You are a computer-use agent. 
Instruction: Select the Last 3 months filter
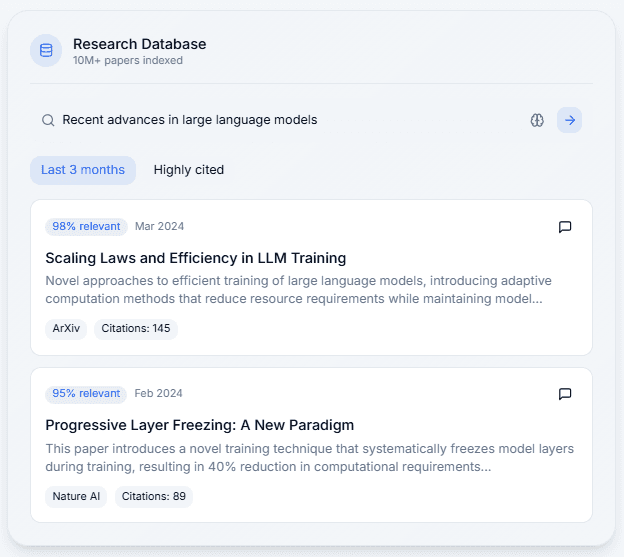[x=83, y=170]
